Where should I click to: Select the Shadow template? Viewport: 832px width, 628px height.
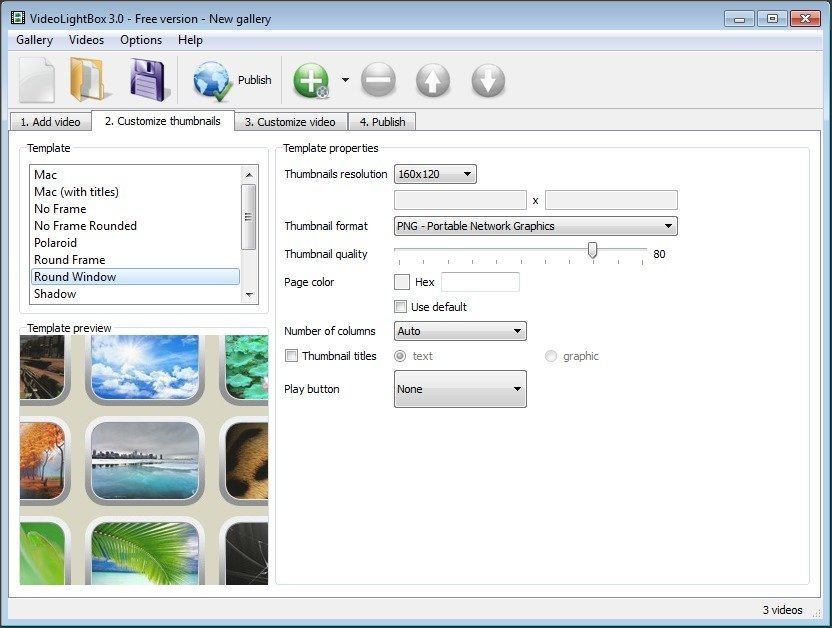coord(136,293)
